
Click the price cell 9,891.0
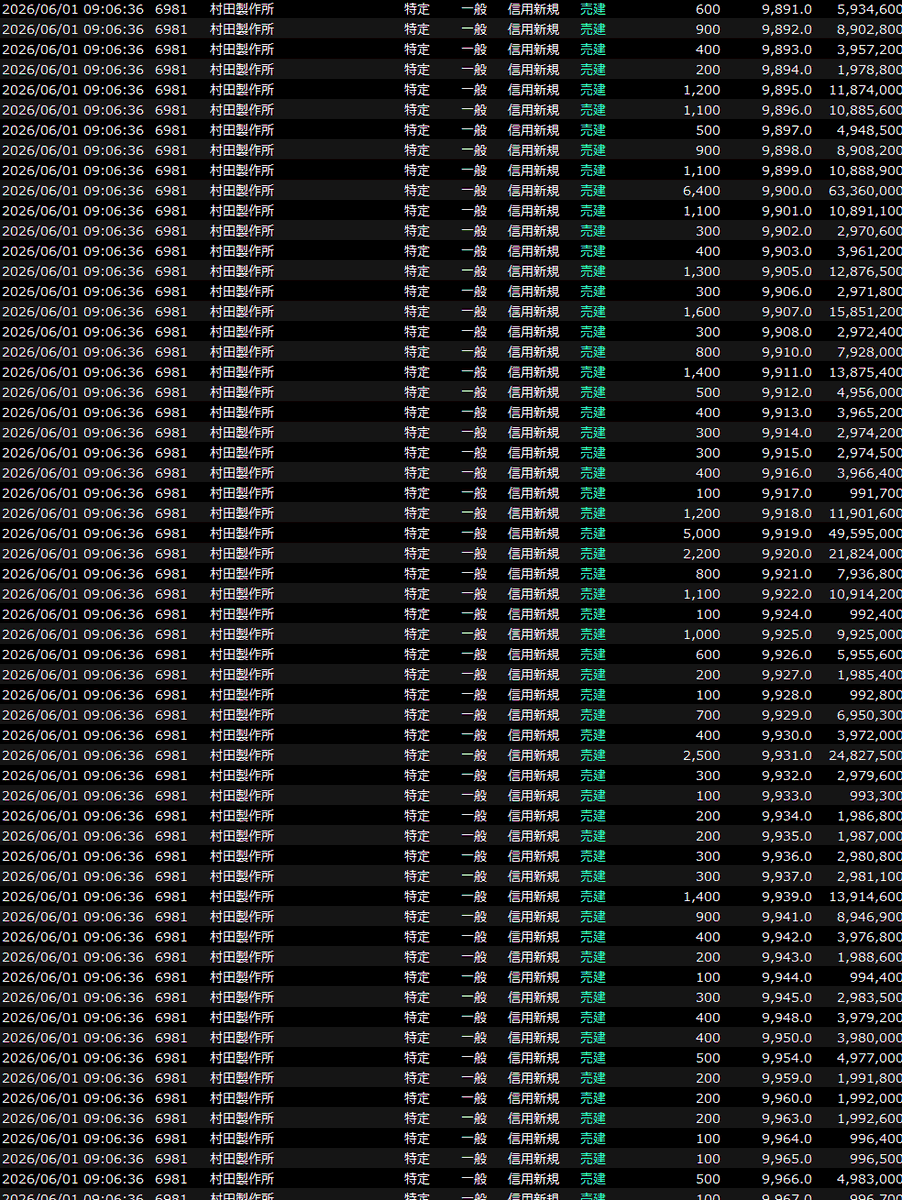click(x=786, y=9)
